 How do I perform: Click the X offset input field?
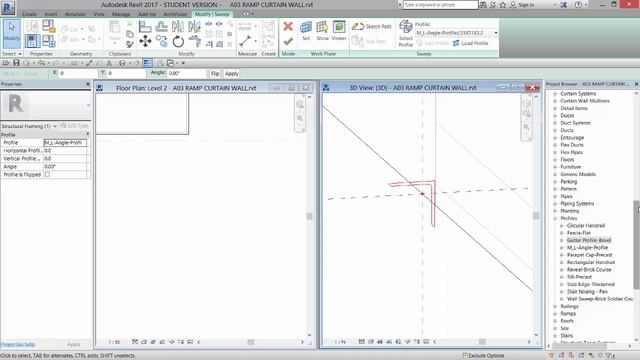pos(78,73)
